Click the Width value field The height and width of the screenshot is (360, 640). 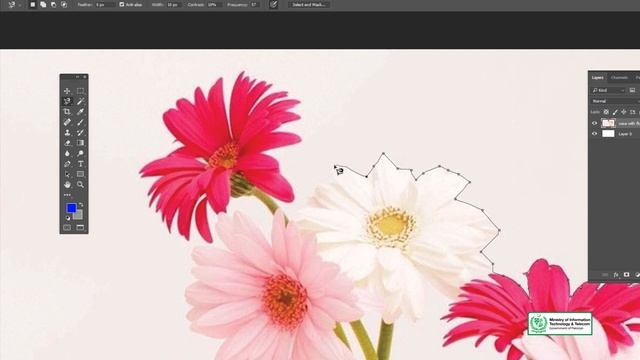174,4
